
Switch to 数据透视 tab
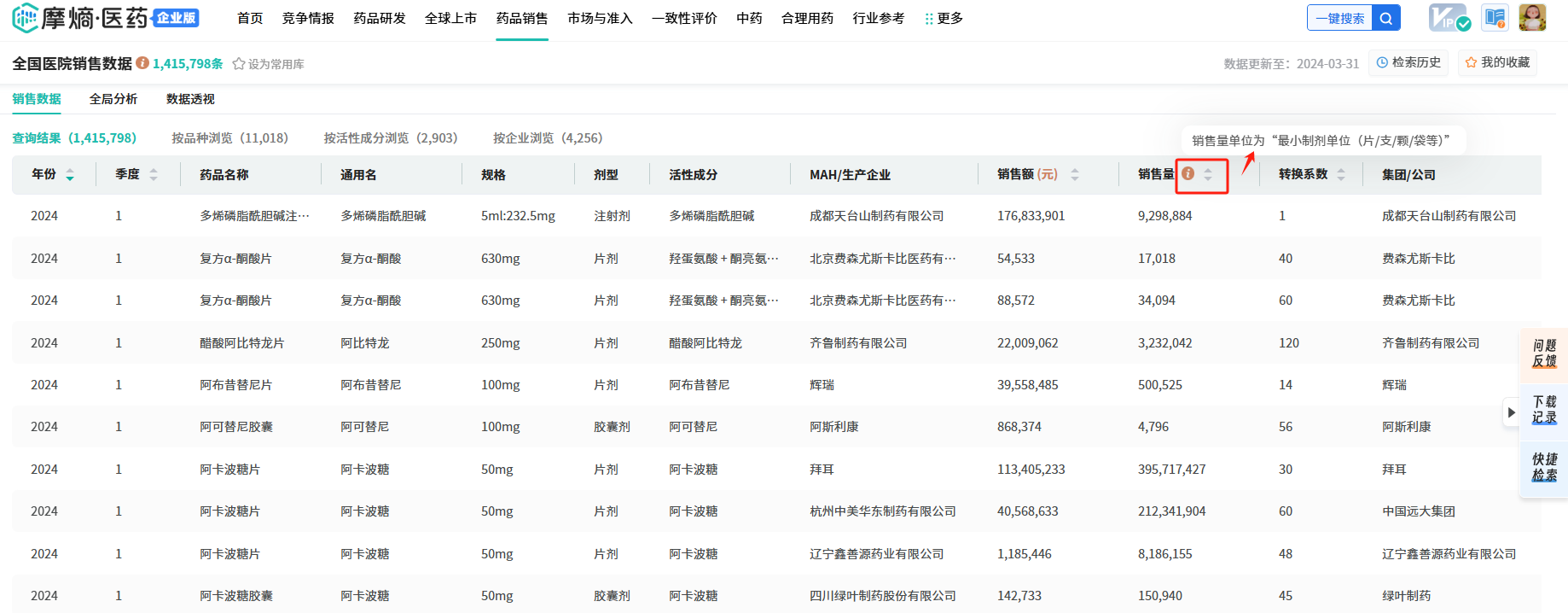pyautogui.click(x=190, y=99)
